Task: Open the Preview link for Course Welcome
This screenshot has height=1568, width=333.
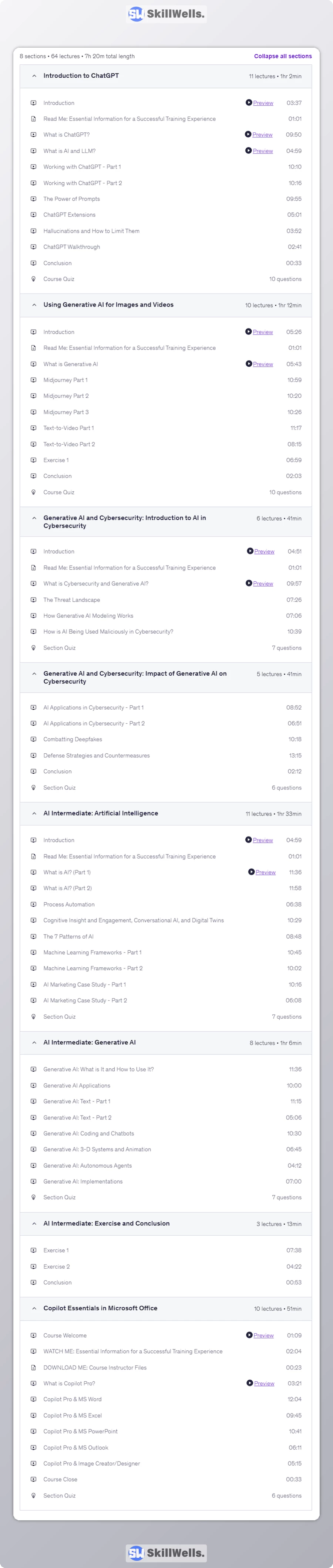Action: click(x=263, y=1335)
